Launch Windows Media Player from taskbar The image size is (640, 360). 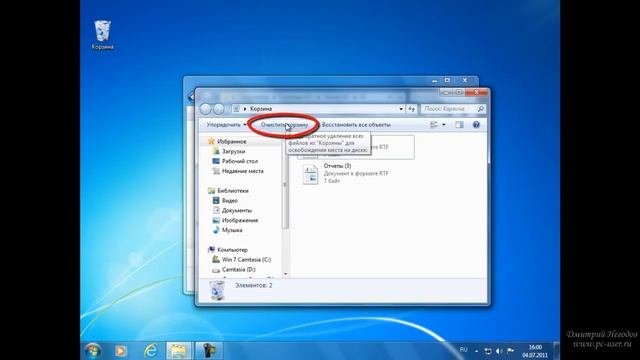pos(120,351)
